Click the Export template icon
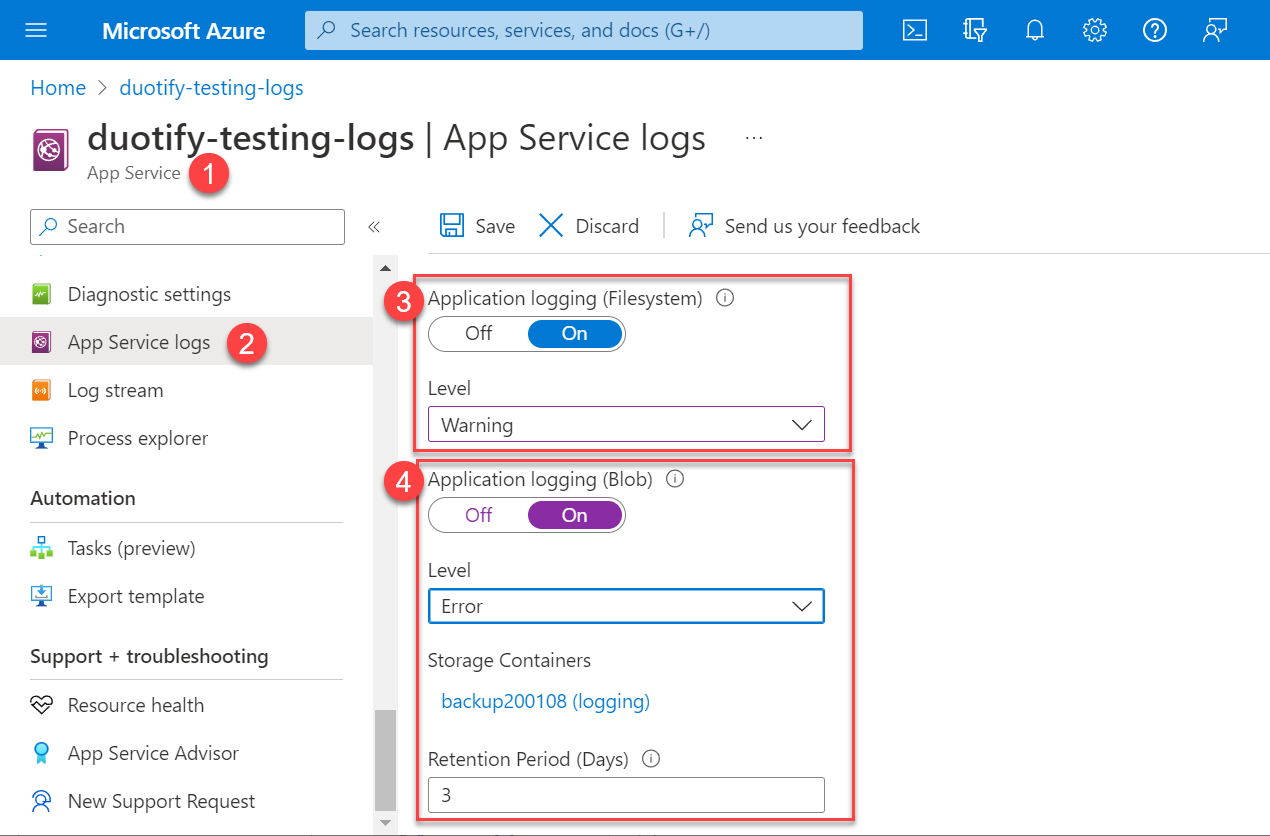This screenshot has height=836, width=1270. [41, 596]
